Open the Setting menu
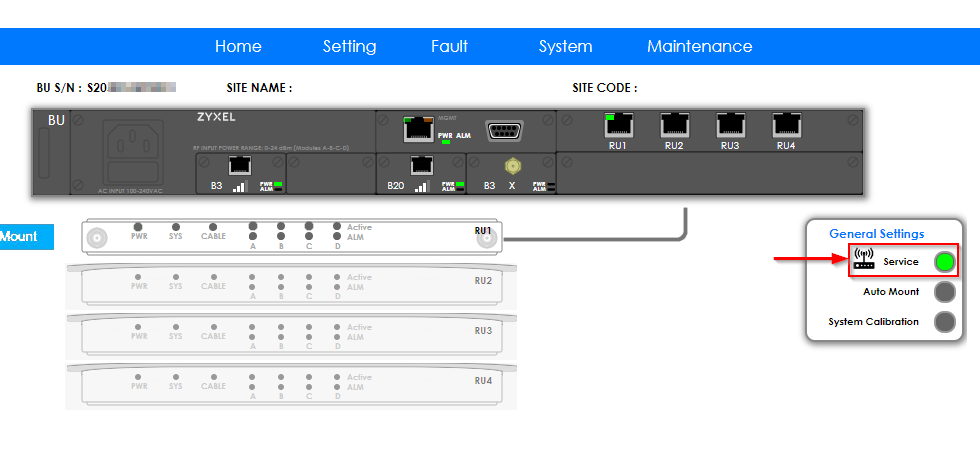This screenshot has width=980, height=450. 349,47
